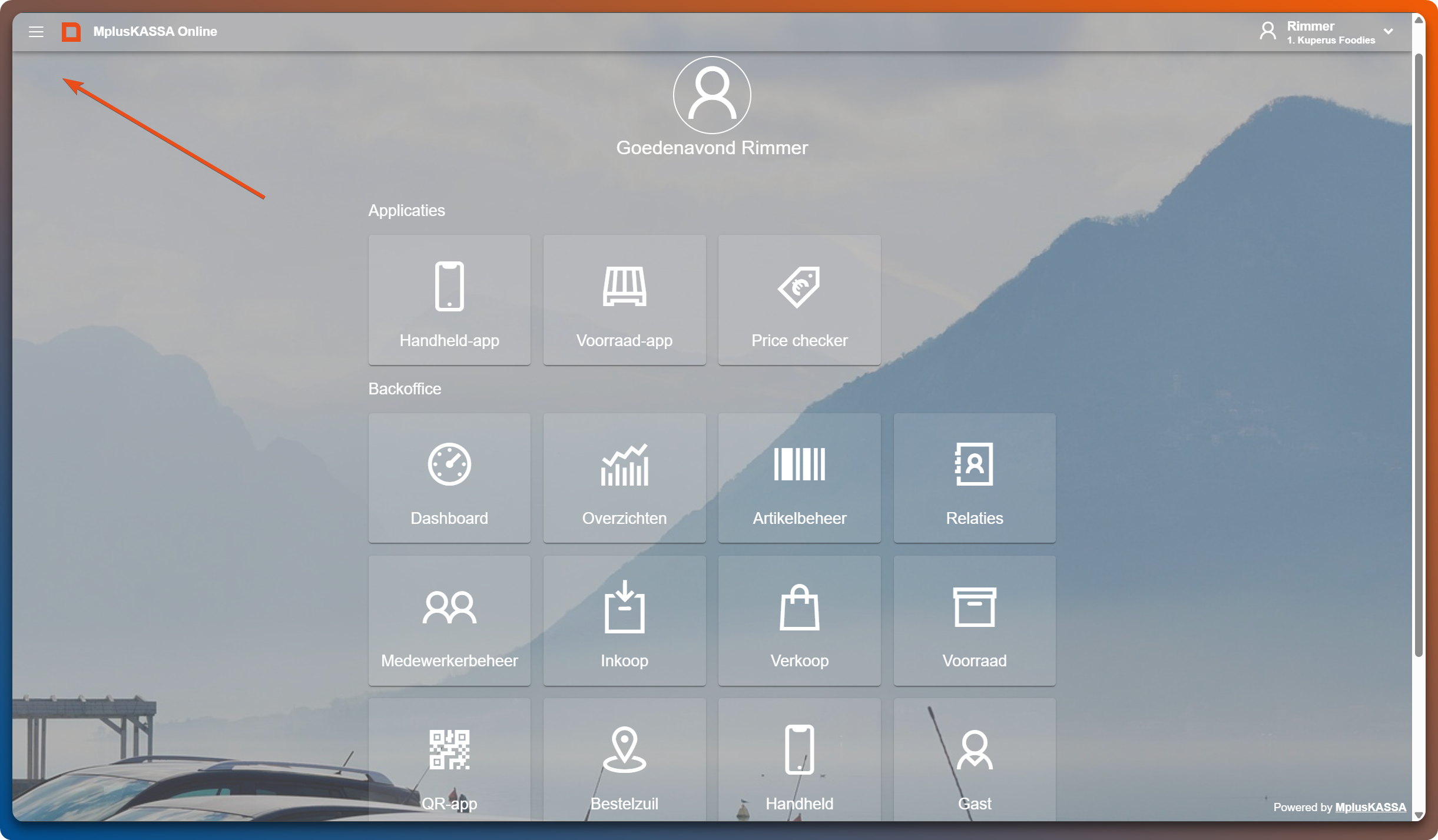The width and height of the screenshot is (1438, 840).
Task: Click the MplusKASSA orange logo
Action: pos(71,31)
